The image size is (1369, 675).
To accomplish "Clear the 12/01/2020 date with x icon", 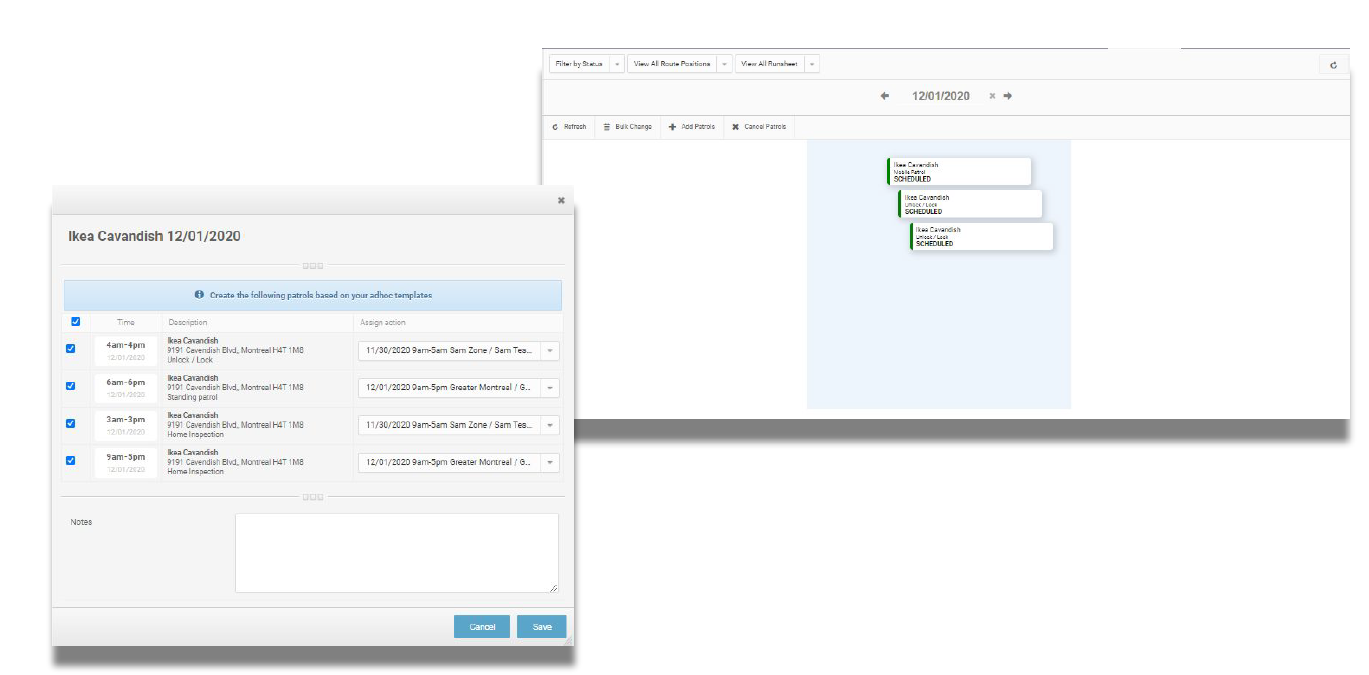I will [x=992, y=96].
